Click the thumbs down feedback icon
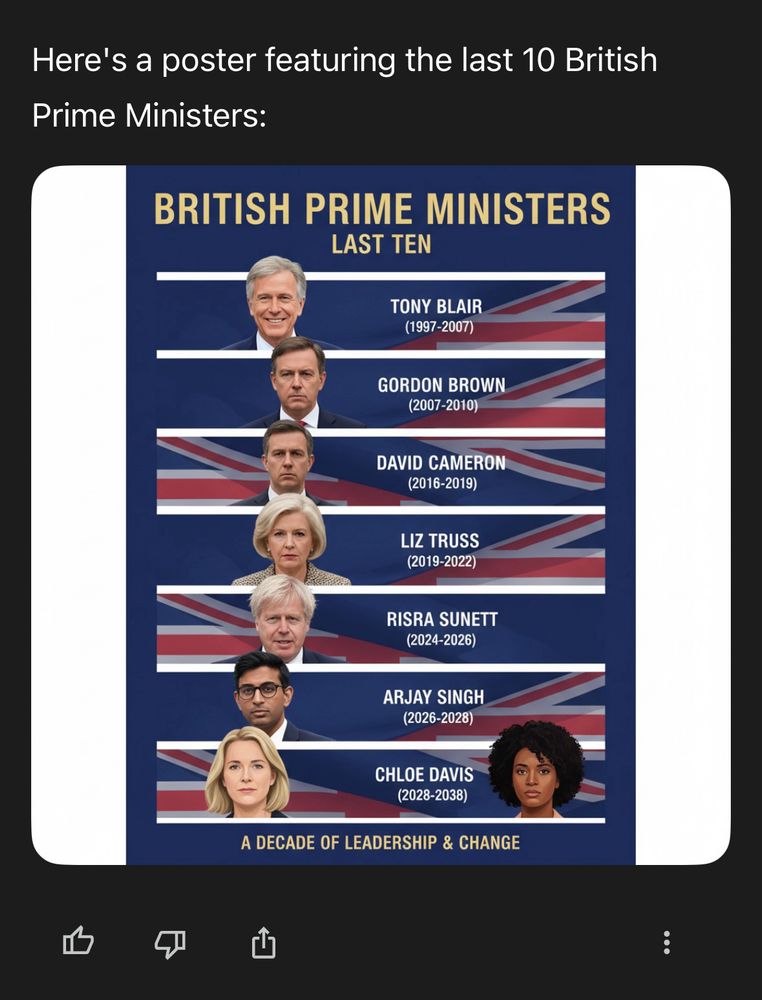Screen dimensions: 762x1000 (169, 941)
